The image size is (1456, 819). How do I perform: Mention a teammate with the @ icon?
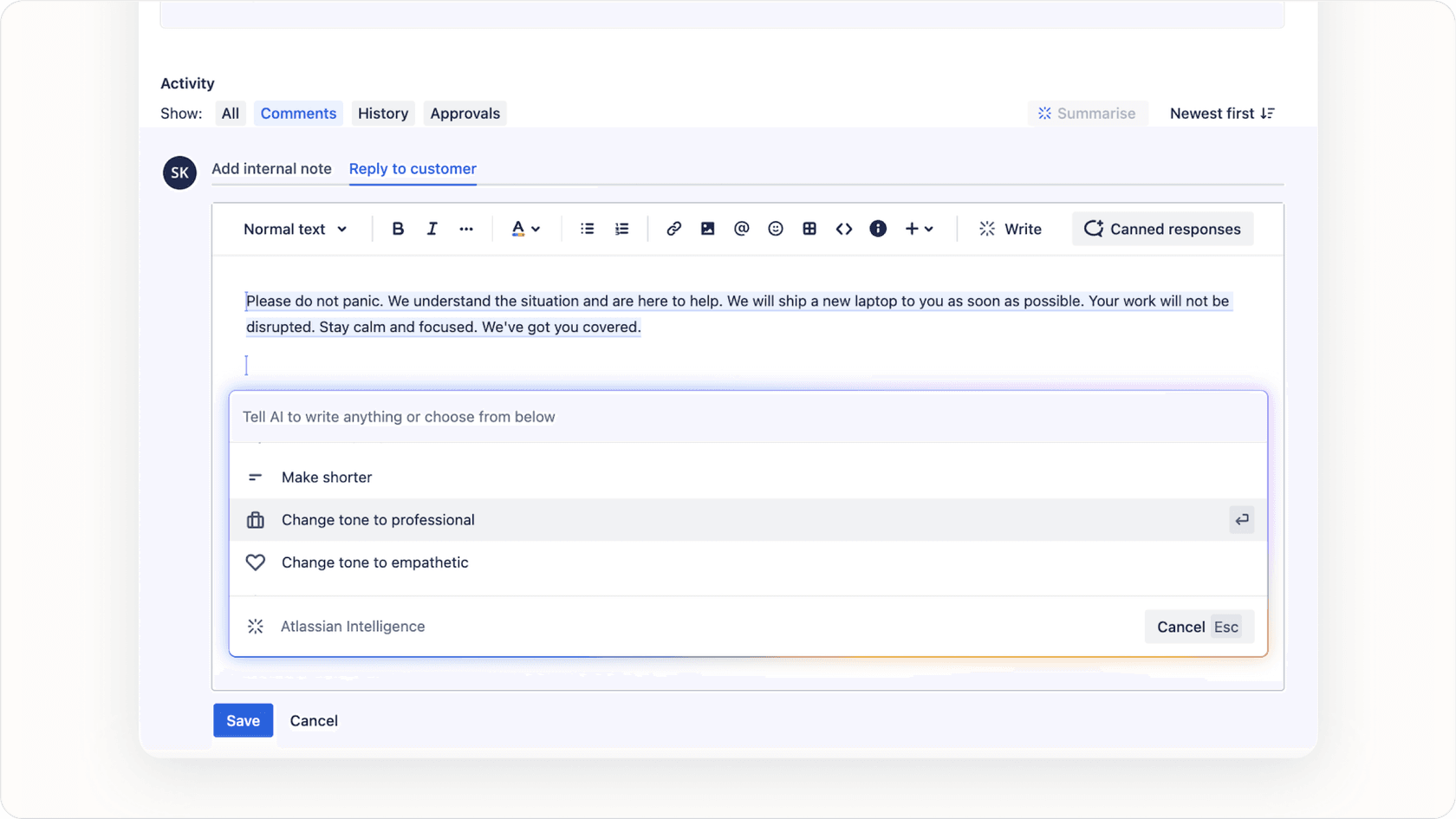[x=741, y=228]
